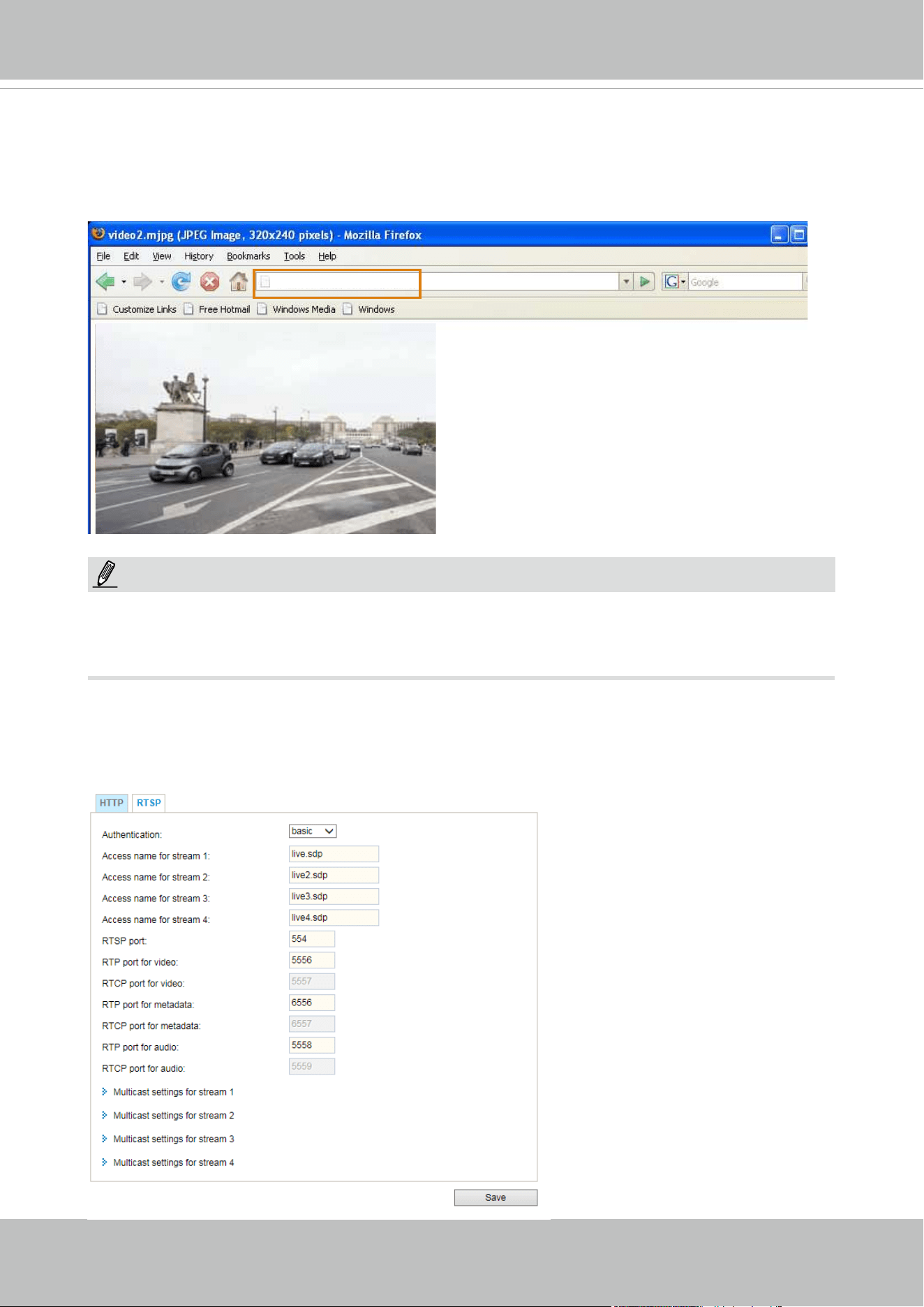Reload the page with the Refresh icon

coord(181,281)
